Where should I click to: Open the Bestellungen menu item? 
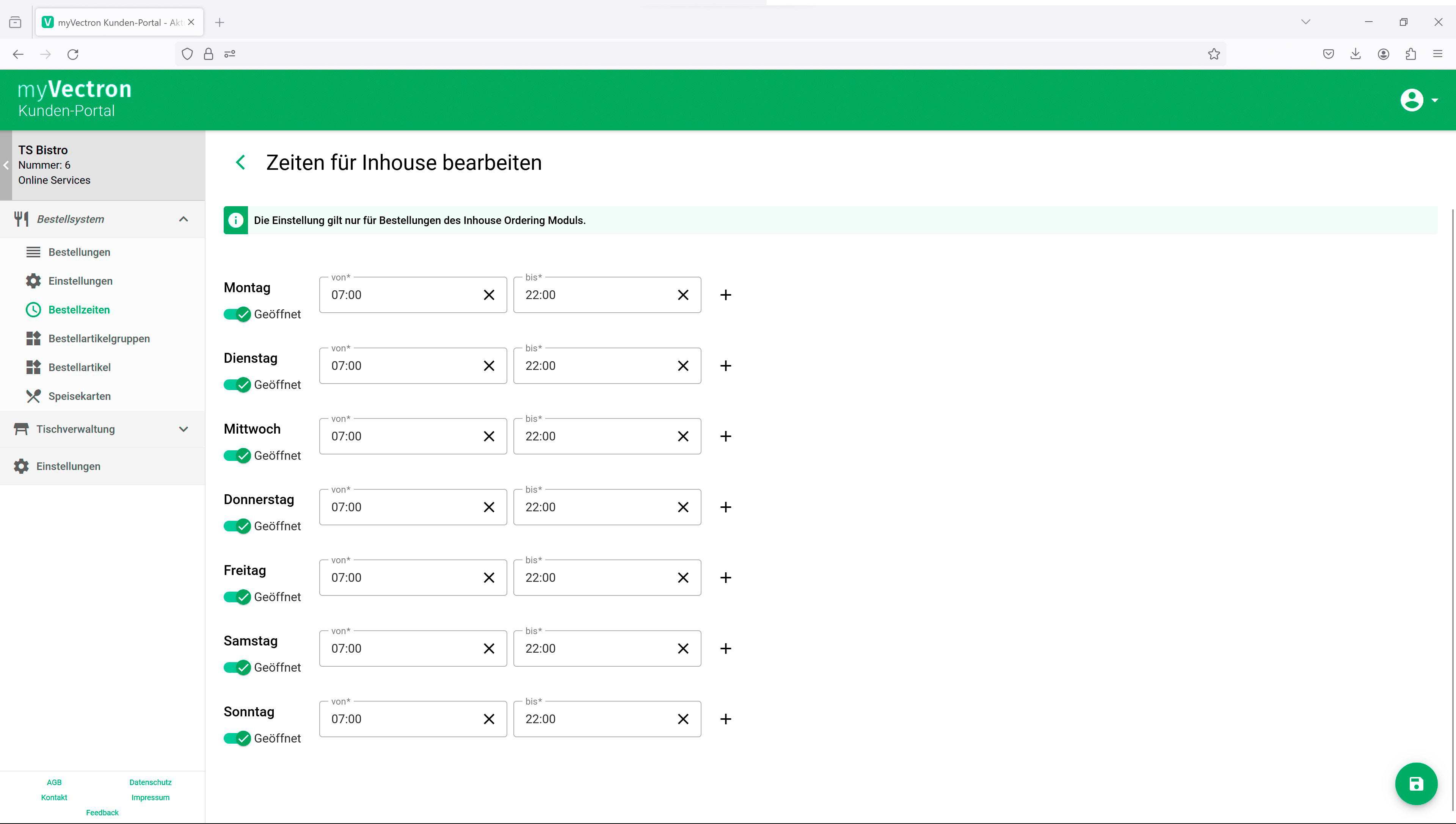point(79,252)
